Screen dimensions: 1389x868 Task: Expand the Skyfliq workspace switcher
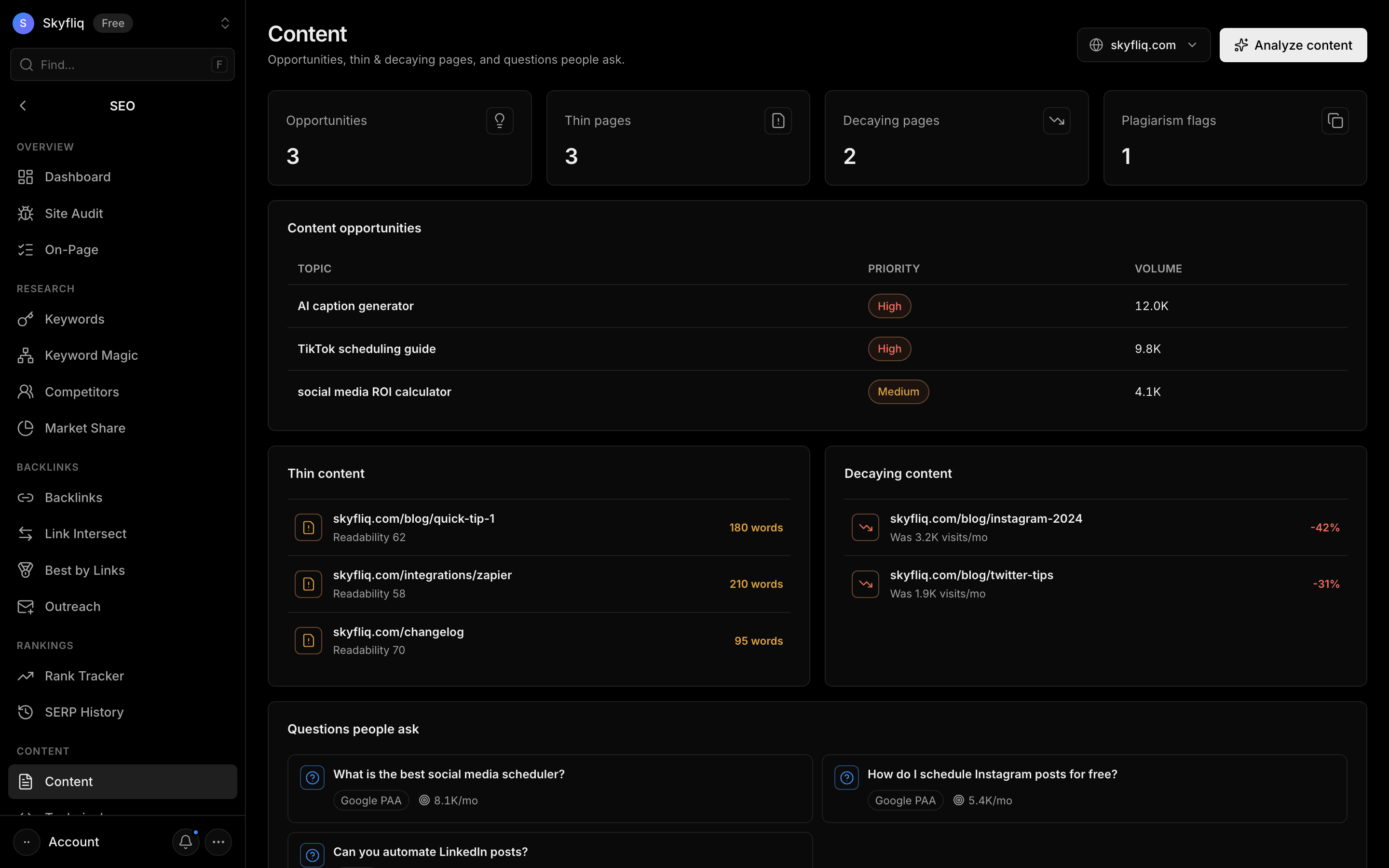pyautogui.click(x=225, y=23)
